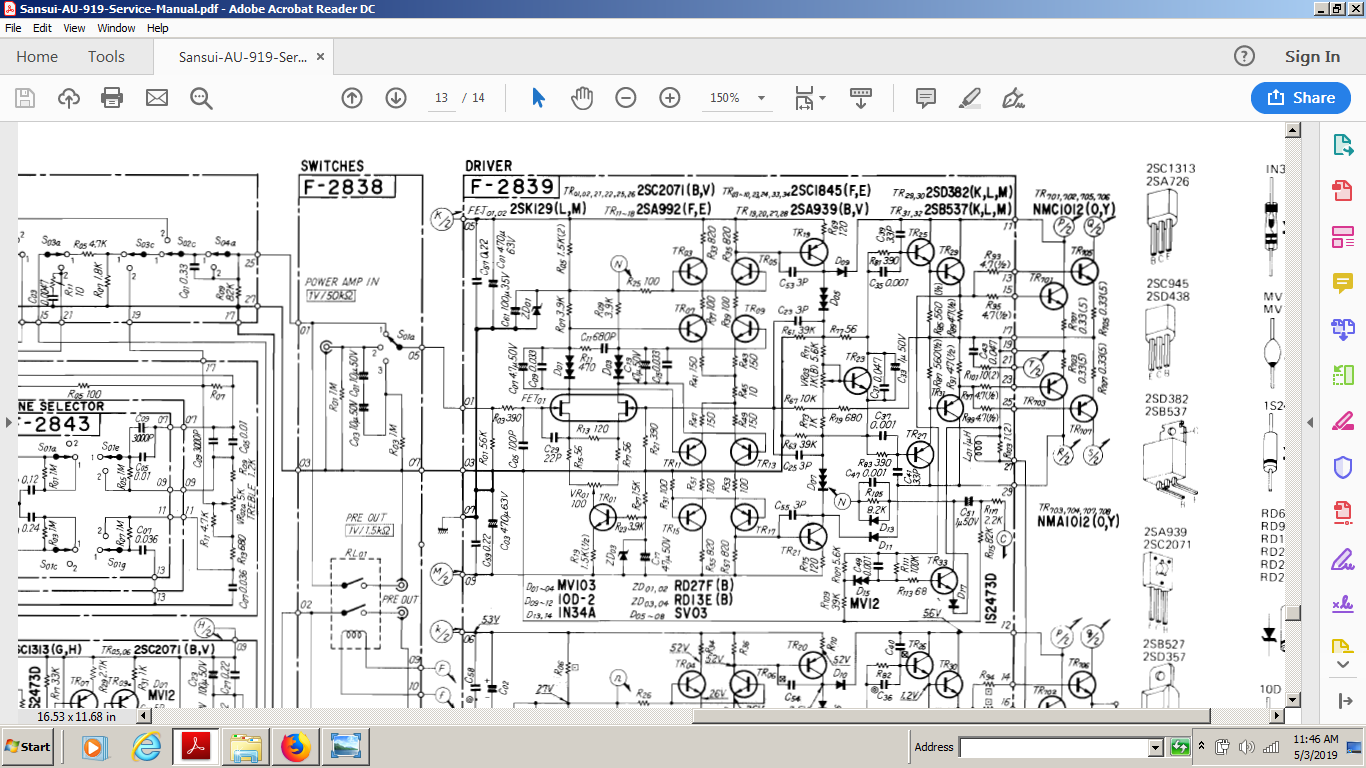The height and width of the screenshot is (768, 1366).
Task: Open the volume speaker tray icon
Action: point(1246,747)
